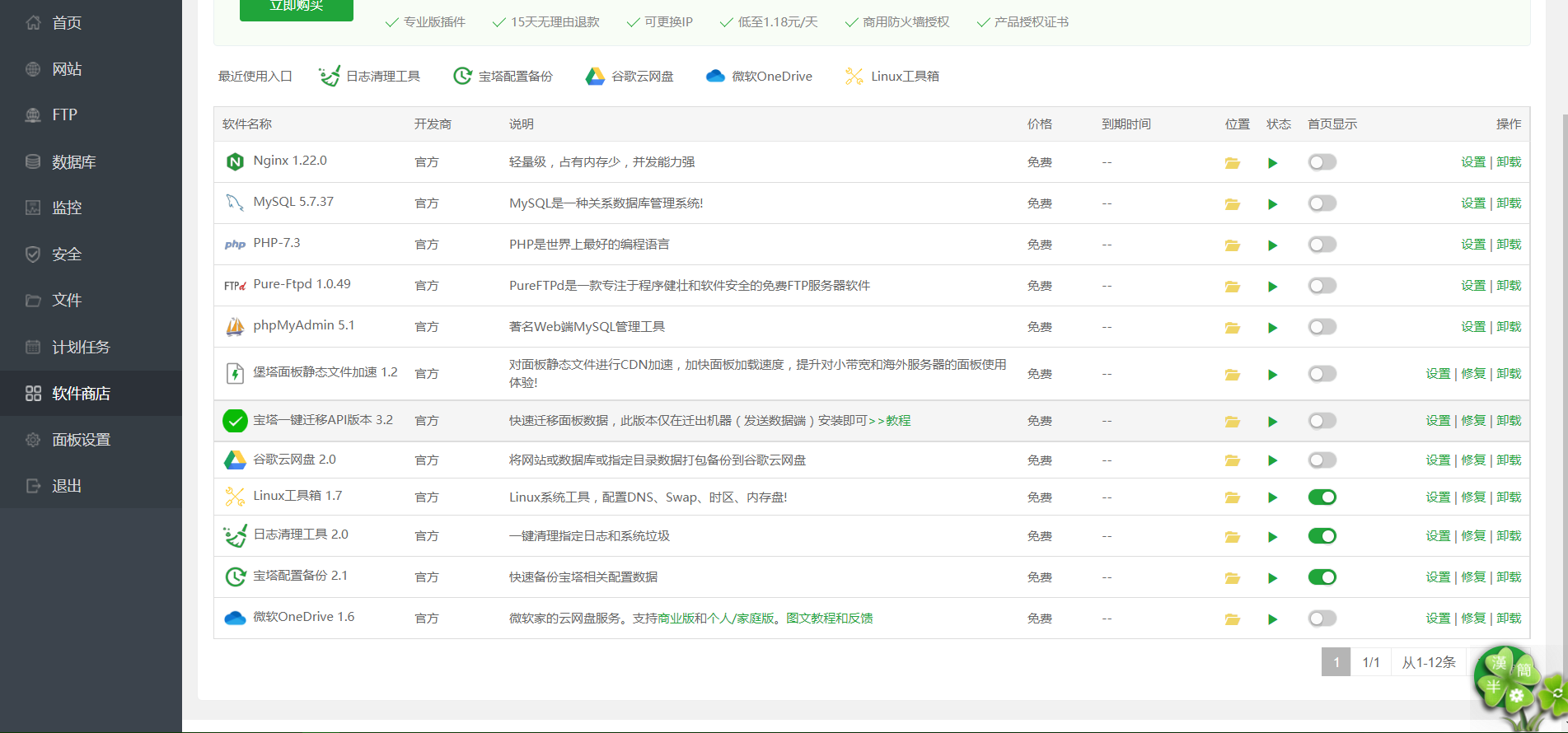Open the MySQL 5.7.37 folder location icon

(1232, 204)
